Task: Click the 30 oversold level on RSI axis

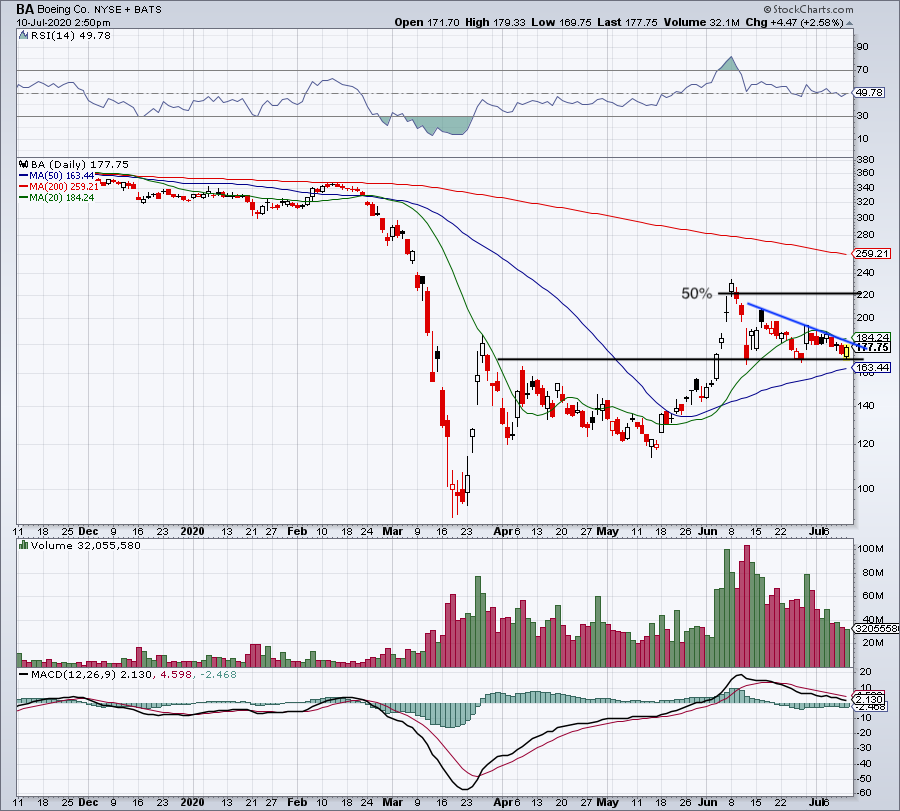Action: tap(862, 116)
